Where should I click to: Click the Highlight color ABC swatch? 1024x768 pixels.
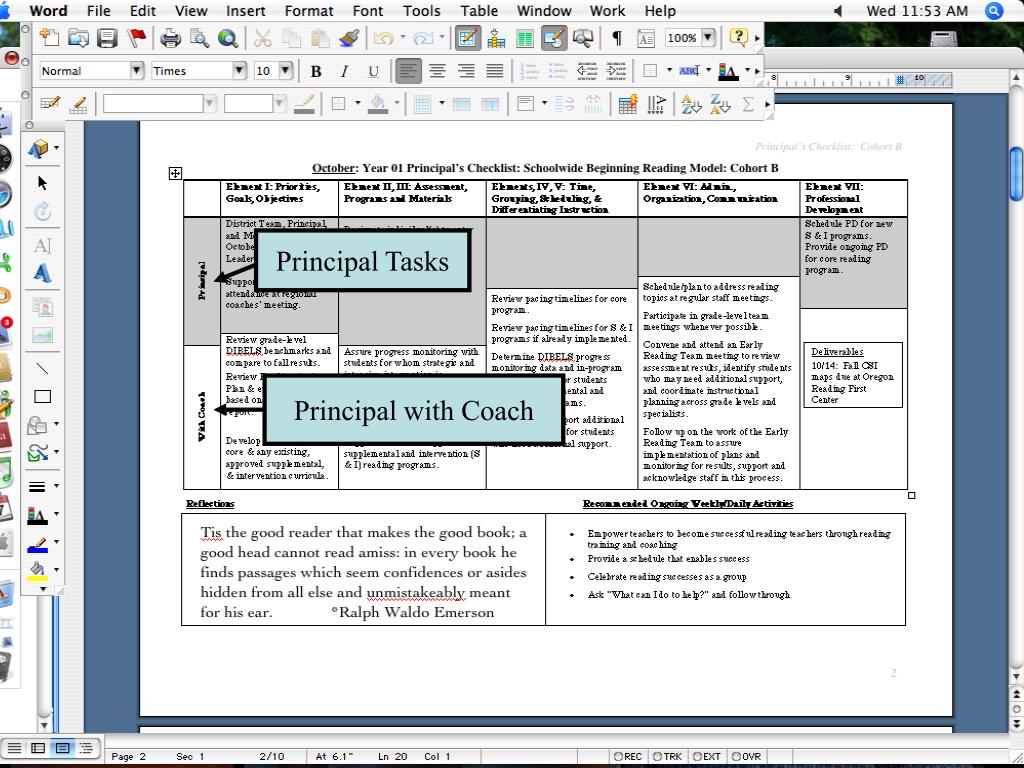click(689, 71)
